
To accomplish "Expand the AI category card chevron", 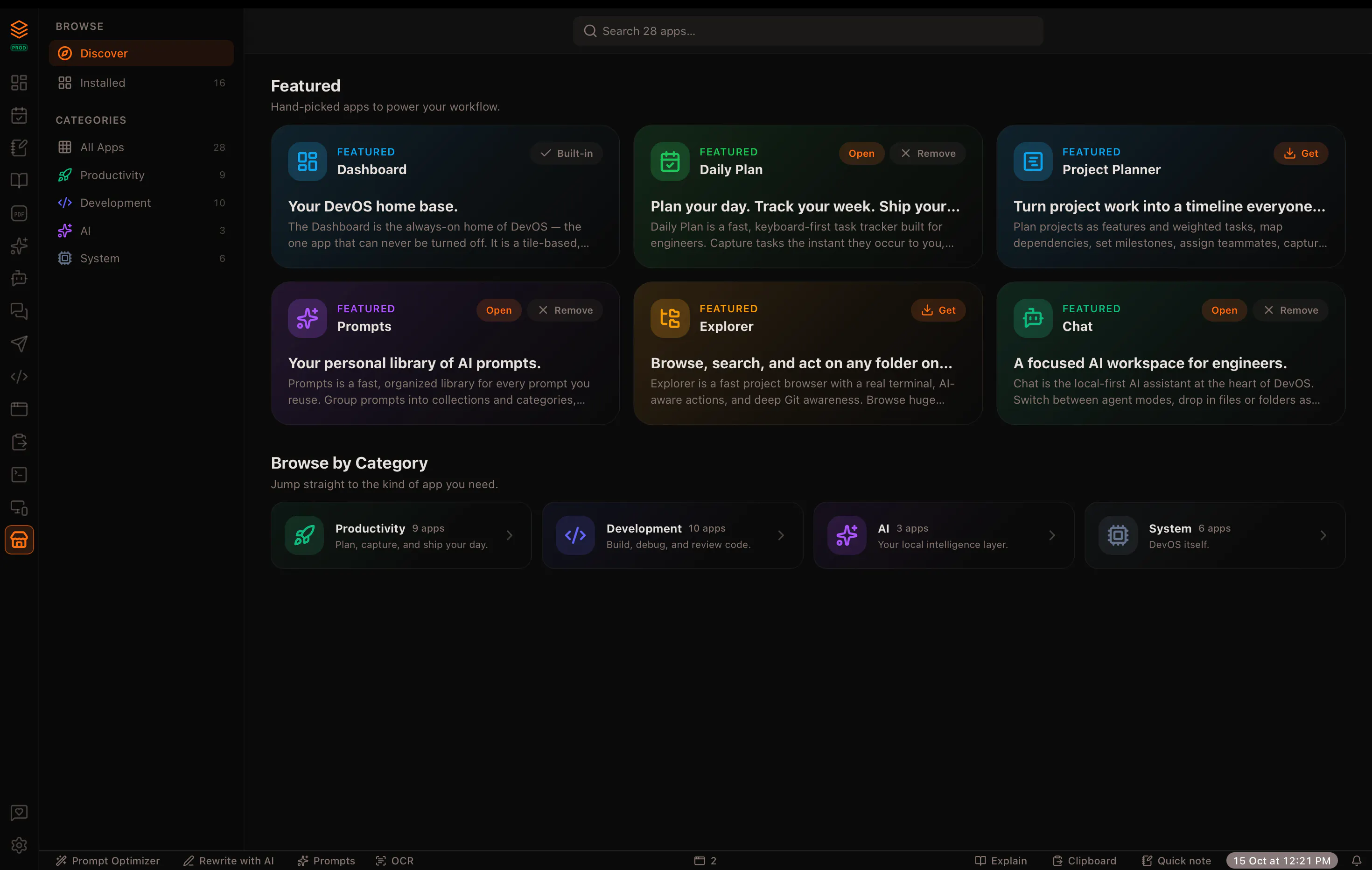I will point(1052,535).
